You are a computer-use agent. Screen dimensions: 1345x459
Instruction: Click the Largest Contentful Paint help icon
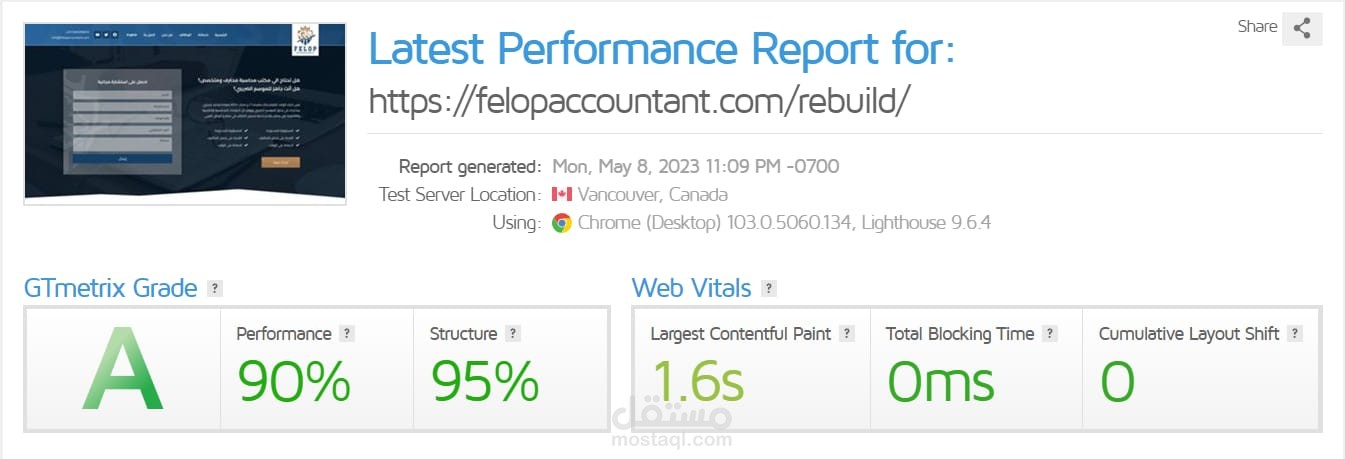(x=847, y=334)
